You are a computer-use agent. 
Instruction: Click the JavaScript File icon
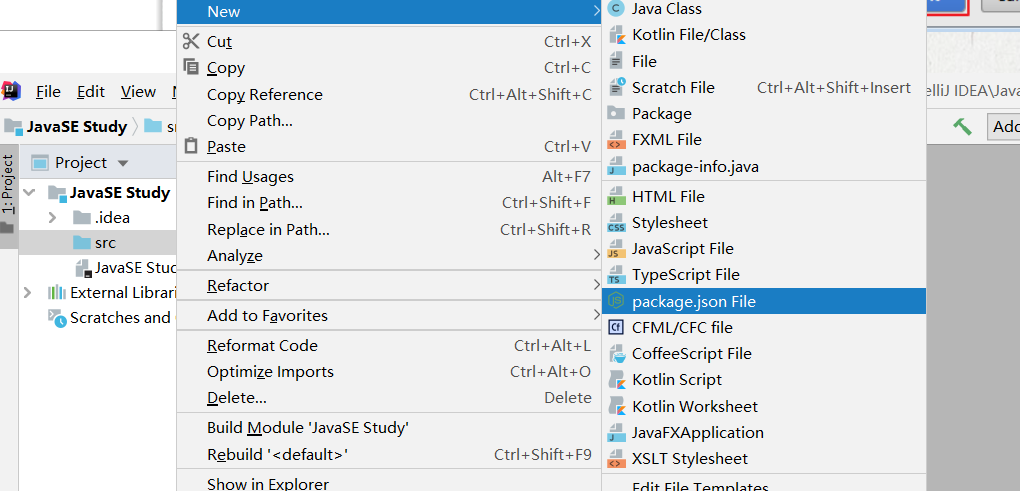click(x=615, y=248)
